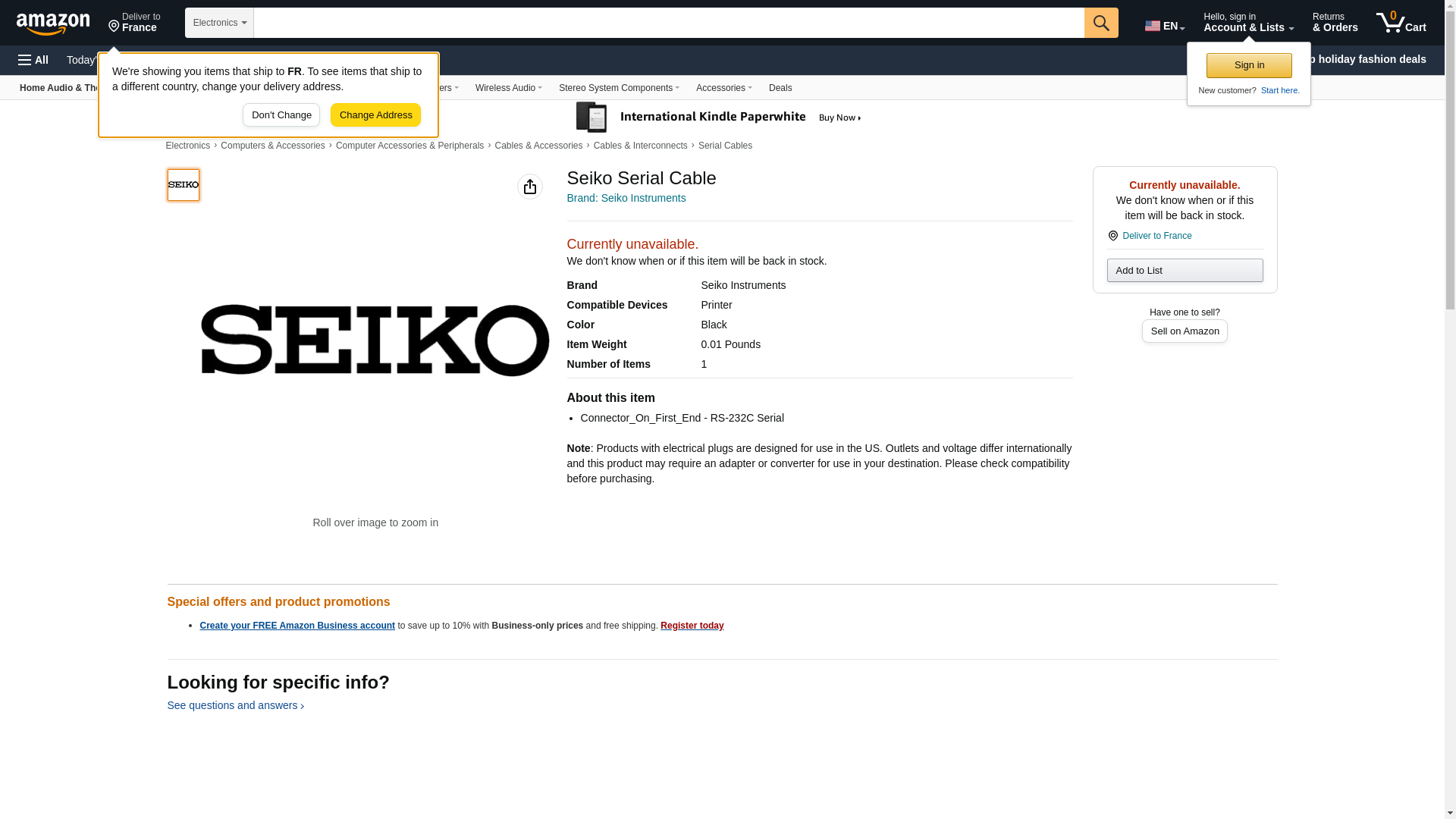This screenshot has height=819, width=1456.
Task: Click the search magnifier button
Action: click(1100, 23)
